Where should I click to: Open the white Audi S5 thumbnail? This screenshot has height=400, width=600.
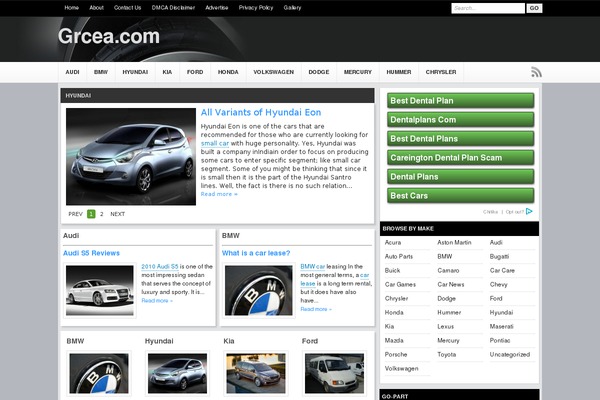tap(99, 291)
